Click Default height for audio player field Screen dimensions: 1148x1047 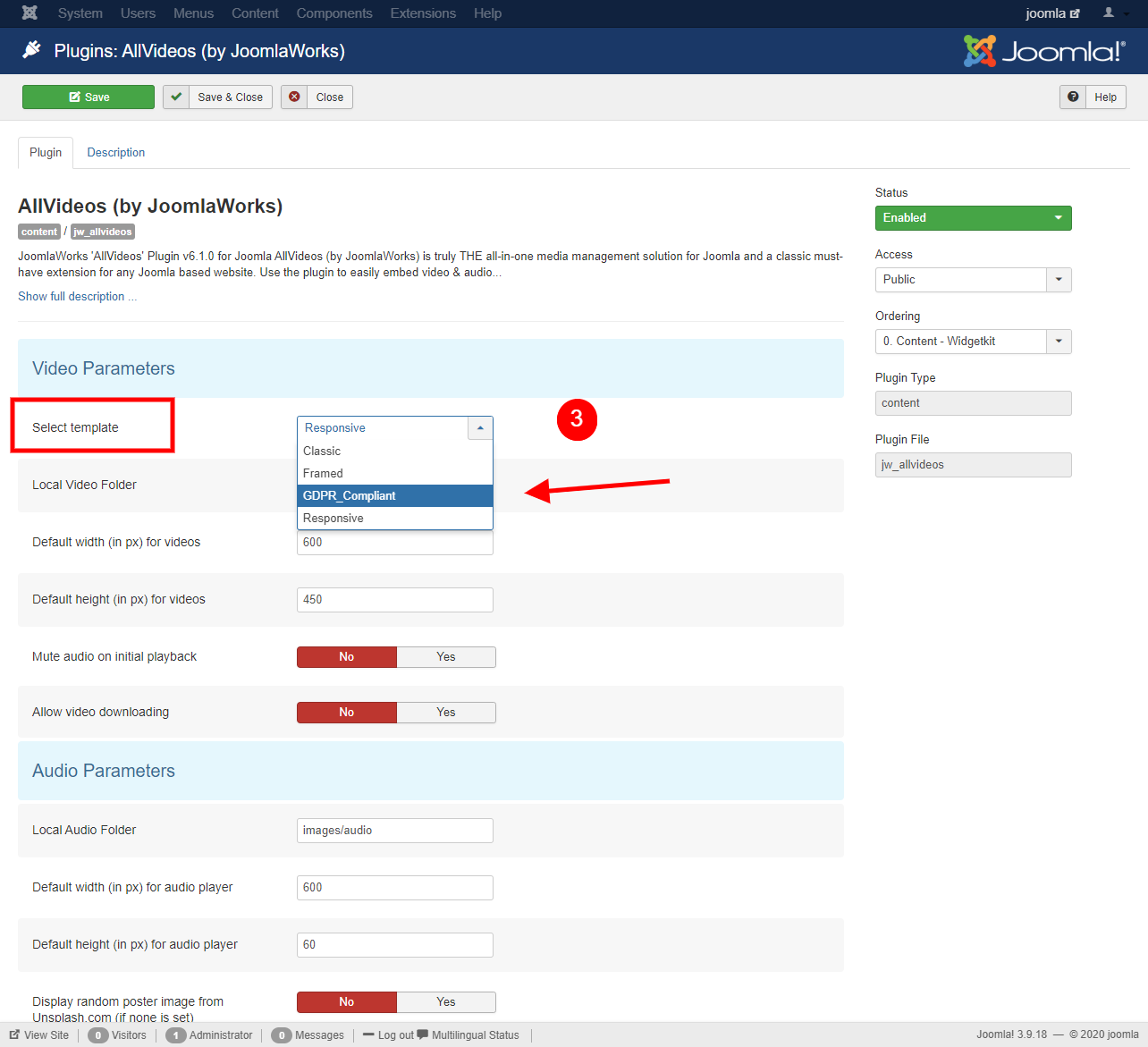[395, 945]
